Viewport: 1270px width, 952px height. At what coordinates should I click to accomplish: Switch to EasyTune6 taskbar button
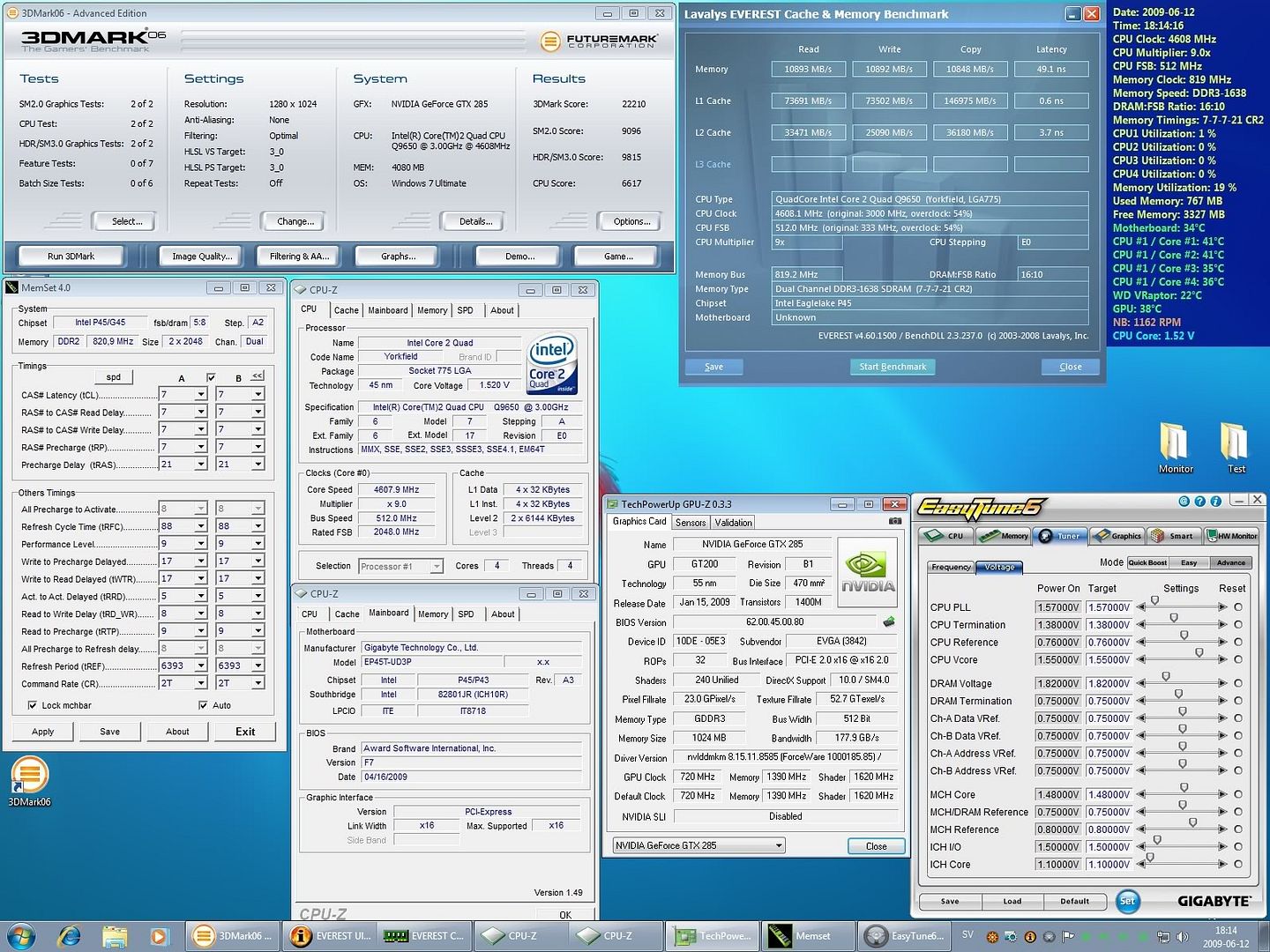pyautogui.click(x=906, y=936)
